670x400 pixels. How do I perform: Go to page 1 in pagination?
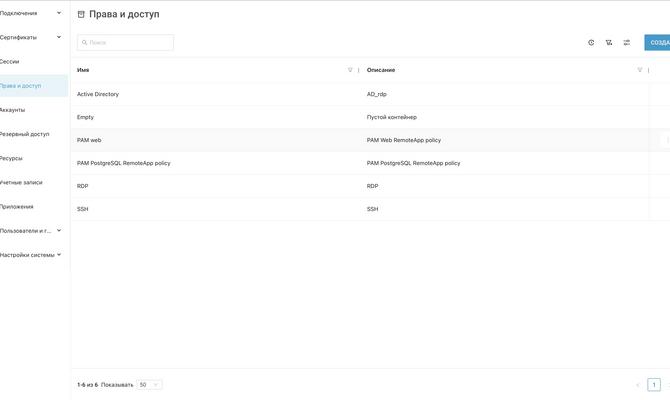point(654,385)
